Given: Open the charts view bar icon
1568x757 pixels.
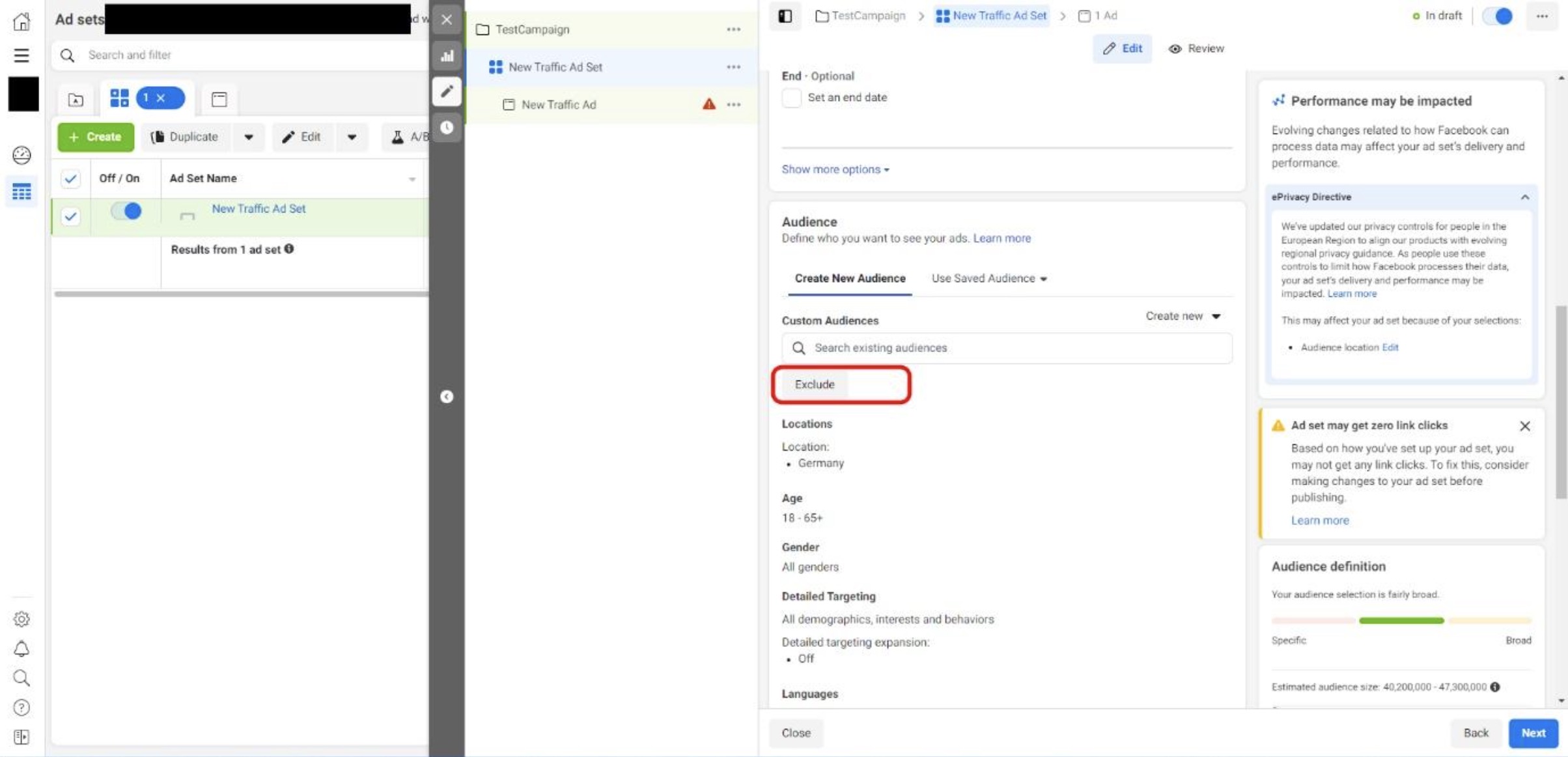Looking at the screenshot, I should [447, 56].
